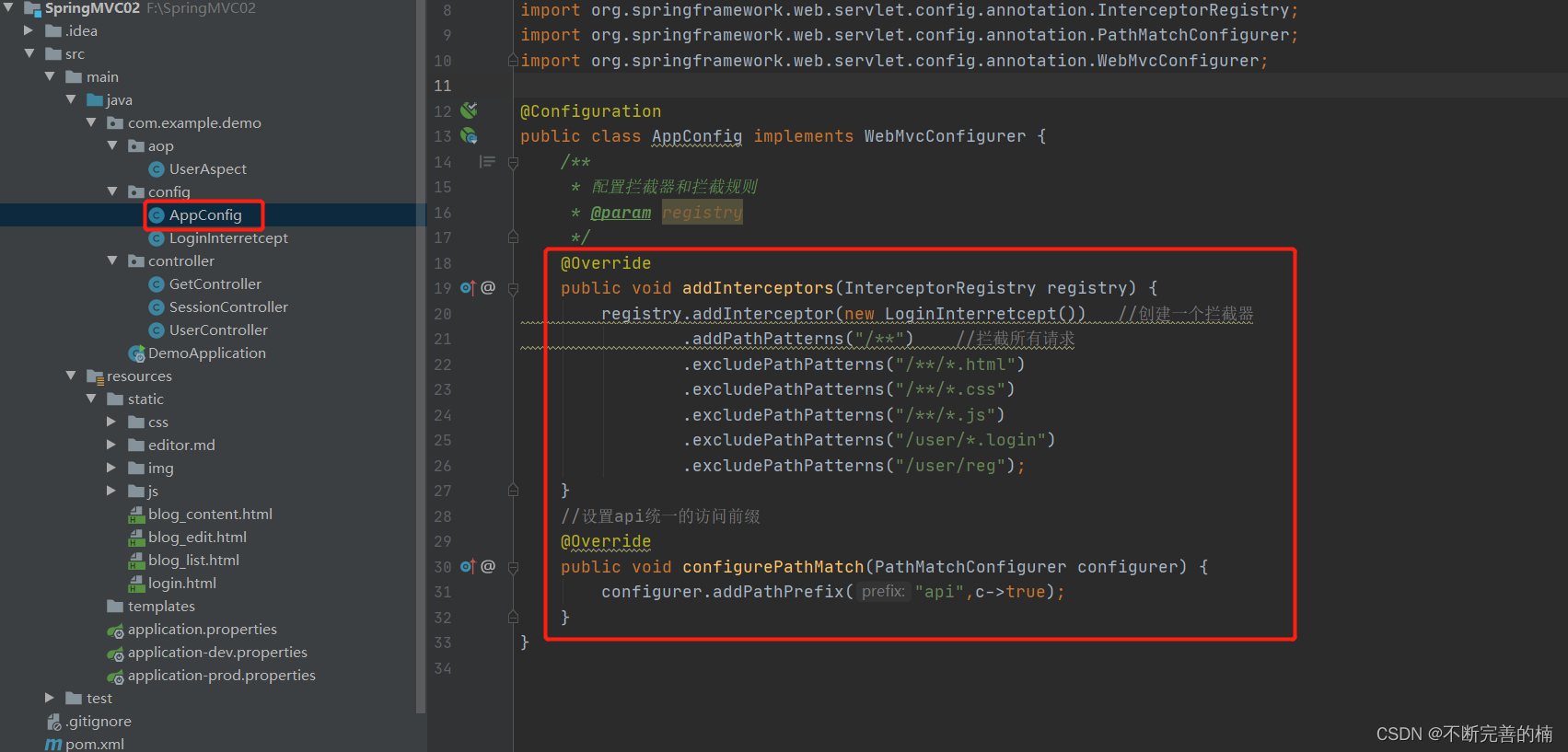
Task: Open DemoApplication main class
Action: (x=206, y=353)
